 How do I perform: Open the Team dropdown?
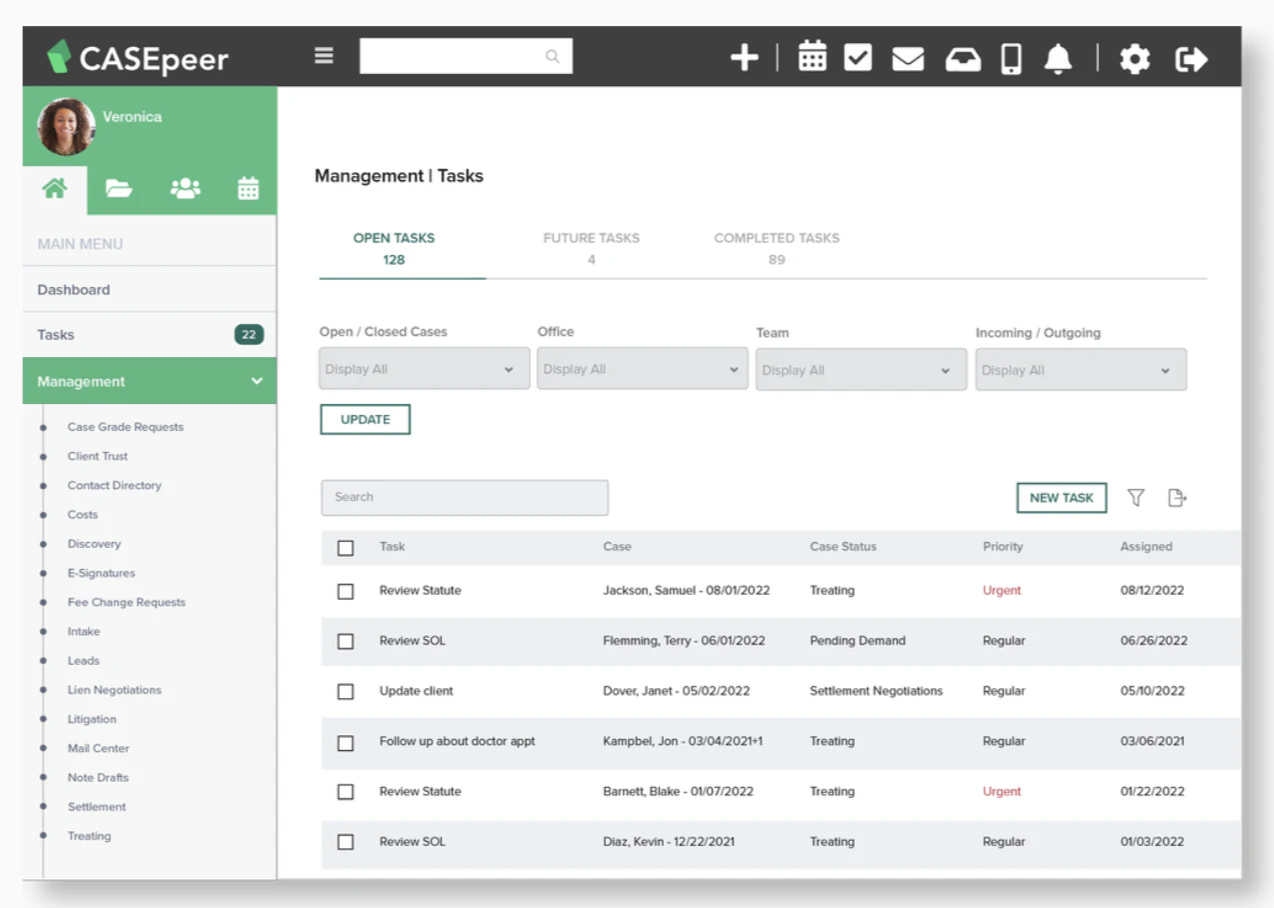pos(861,369)
